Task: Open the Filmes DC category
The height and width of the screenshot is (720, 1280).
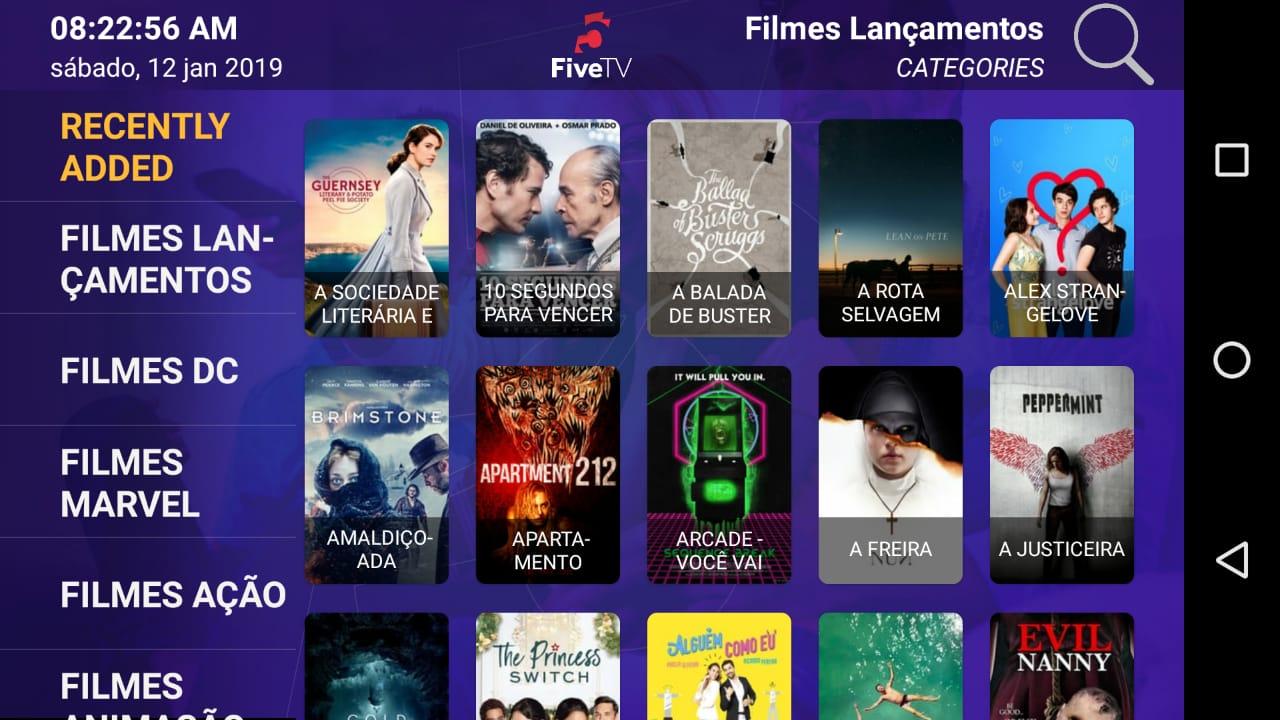Action: tap(149, 371)
